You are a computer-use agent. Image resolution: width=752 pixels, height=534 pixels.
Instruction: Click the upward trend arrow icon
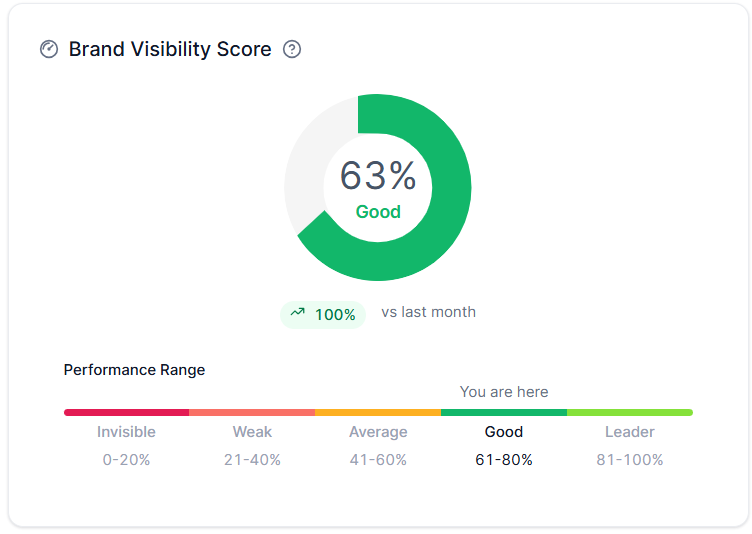click(297, 312)
